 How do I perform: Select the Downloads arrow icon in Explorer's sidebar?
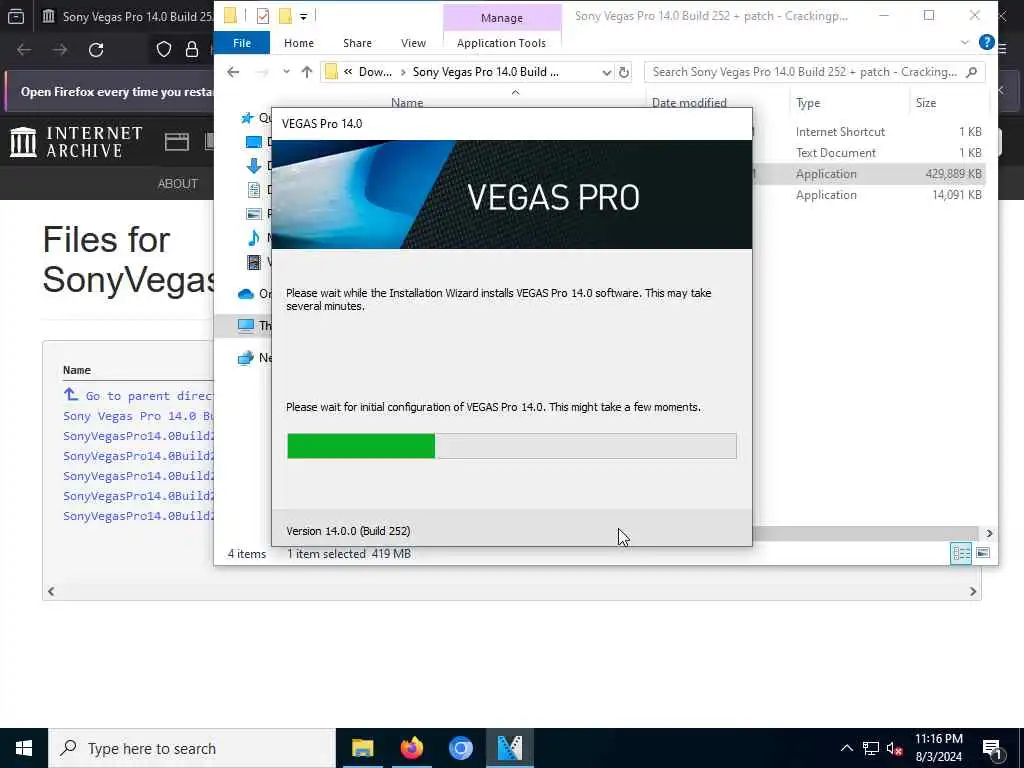point(253,165)
